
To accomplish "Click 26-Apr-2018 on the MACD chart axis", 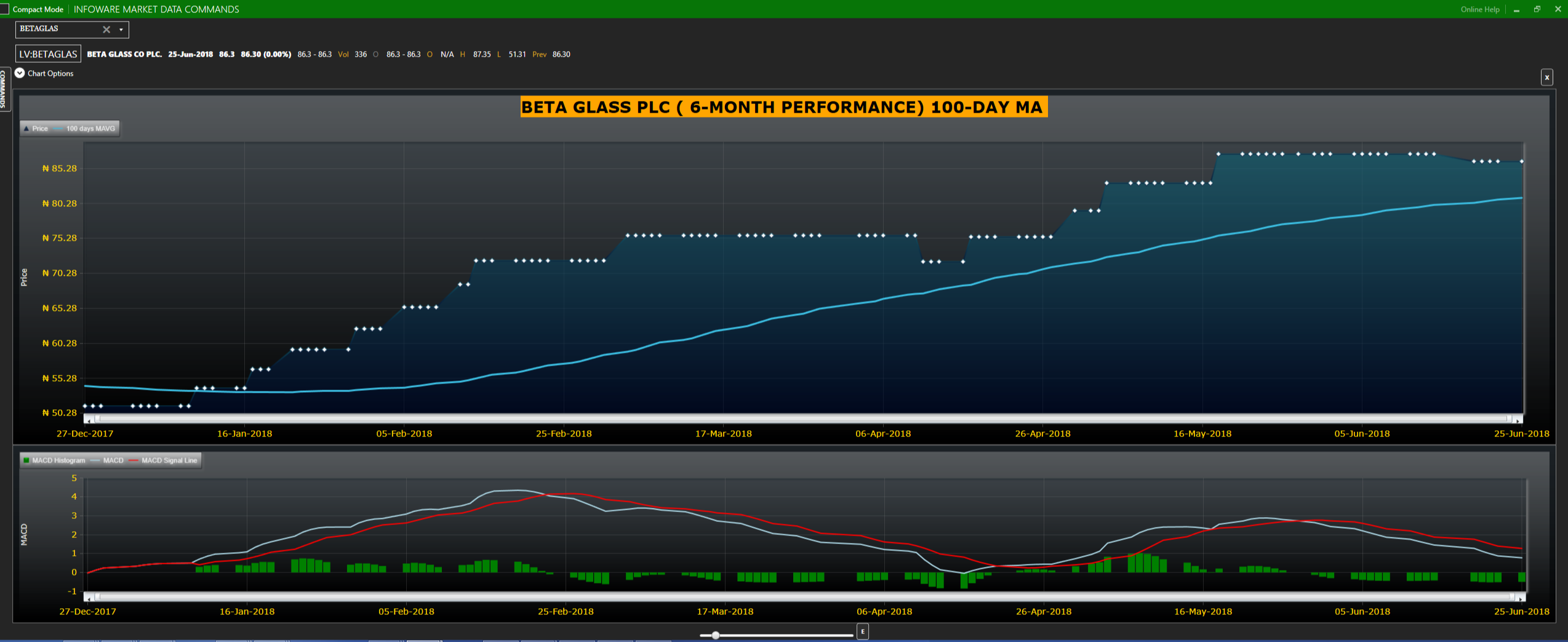I will (x=1044, y=612).
